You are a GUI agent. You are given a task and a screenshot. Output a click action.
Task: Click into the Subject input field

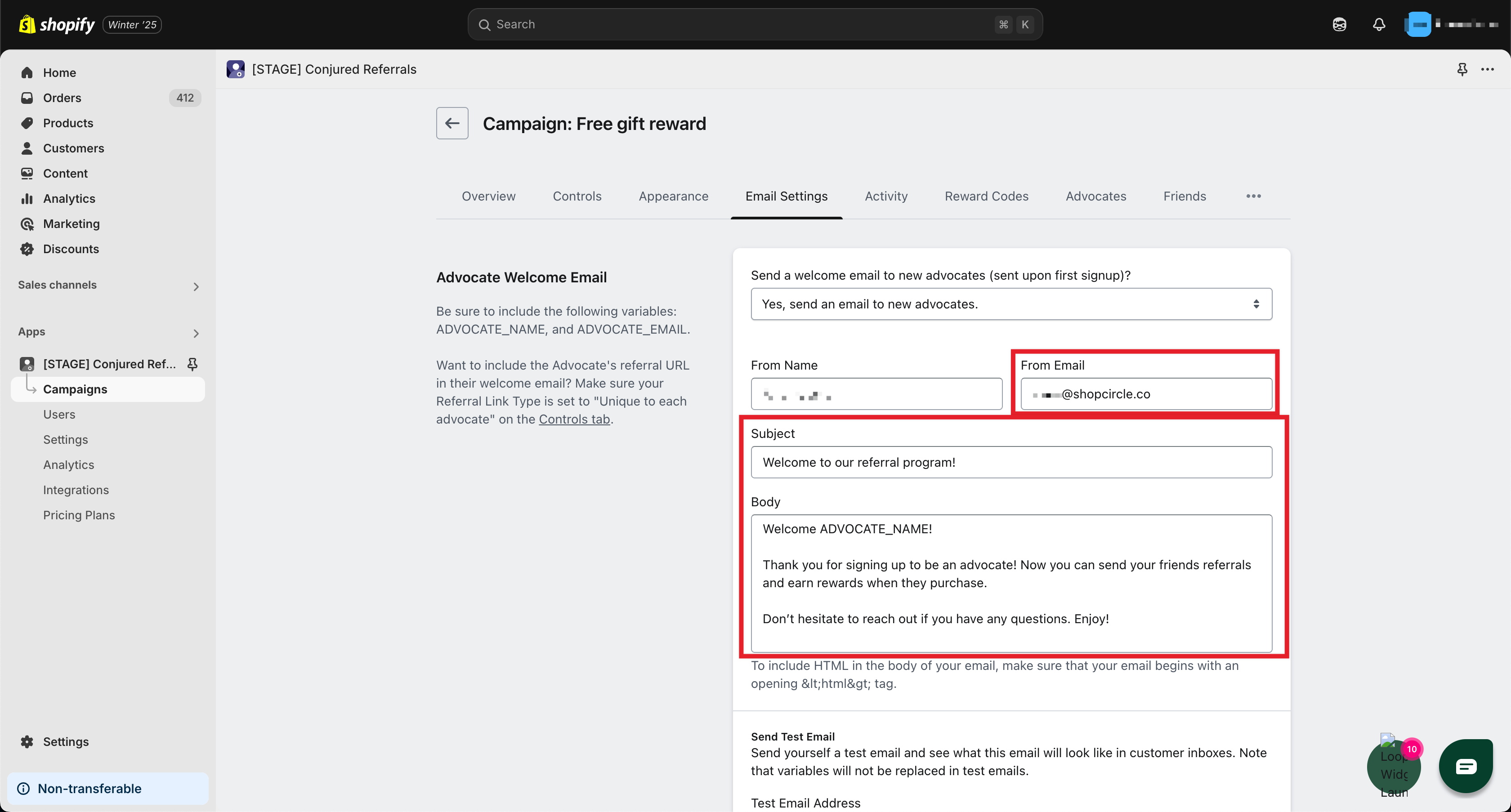(x=1010, y=462)
